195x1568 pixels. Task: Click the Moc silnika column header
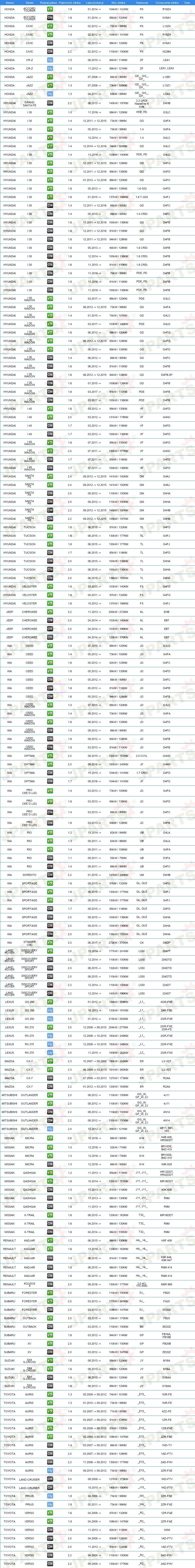click(118, 2)
